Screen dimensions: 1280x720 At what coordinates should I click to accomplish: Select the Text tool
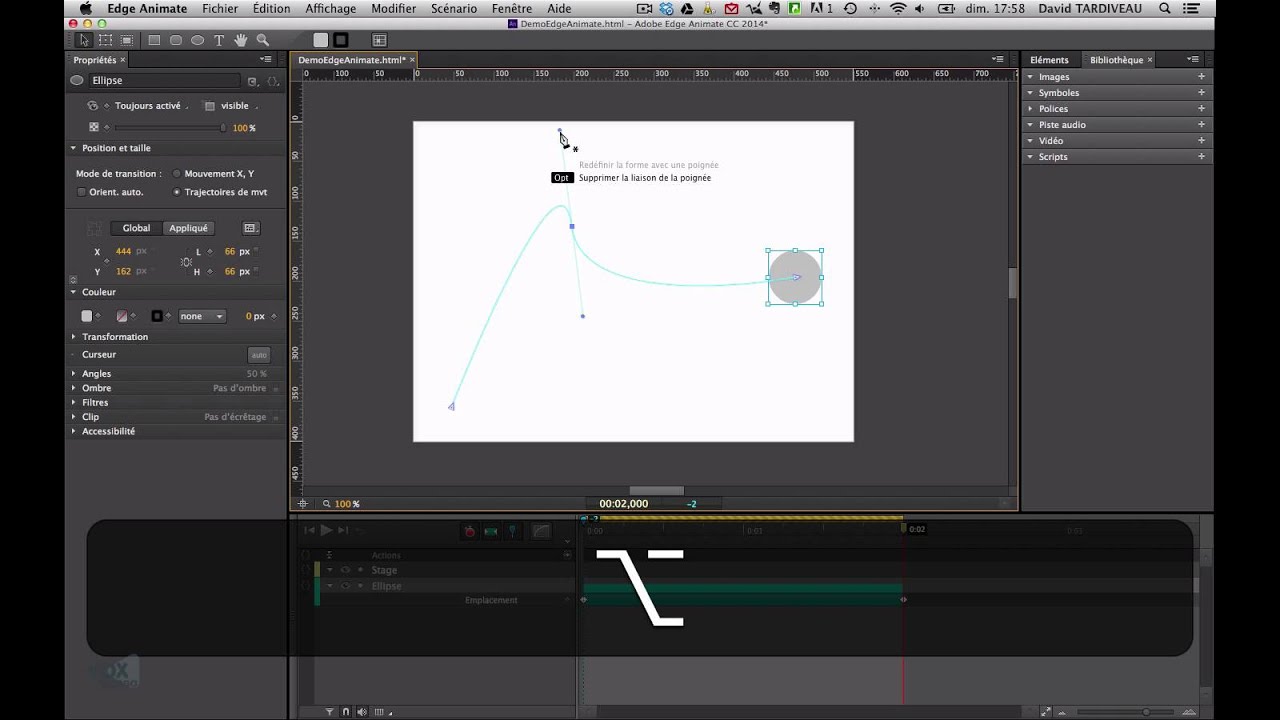(219, 40)
